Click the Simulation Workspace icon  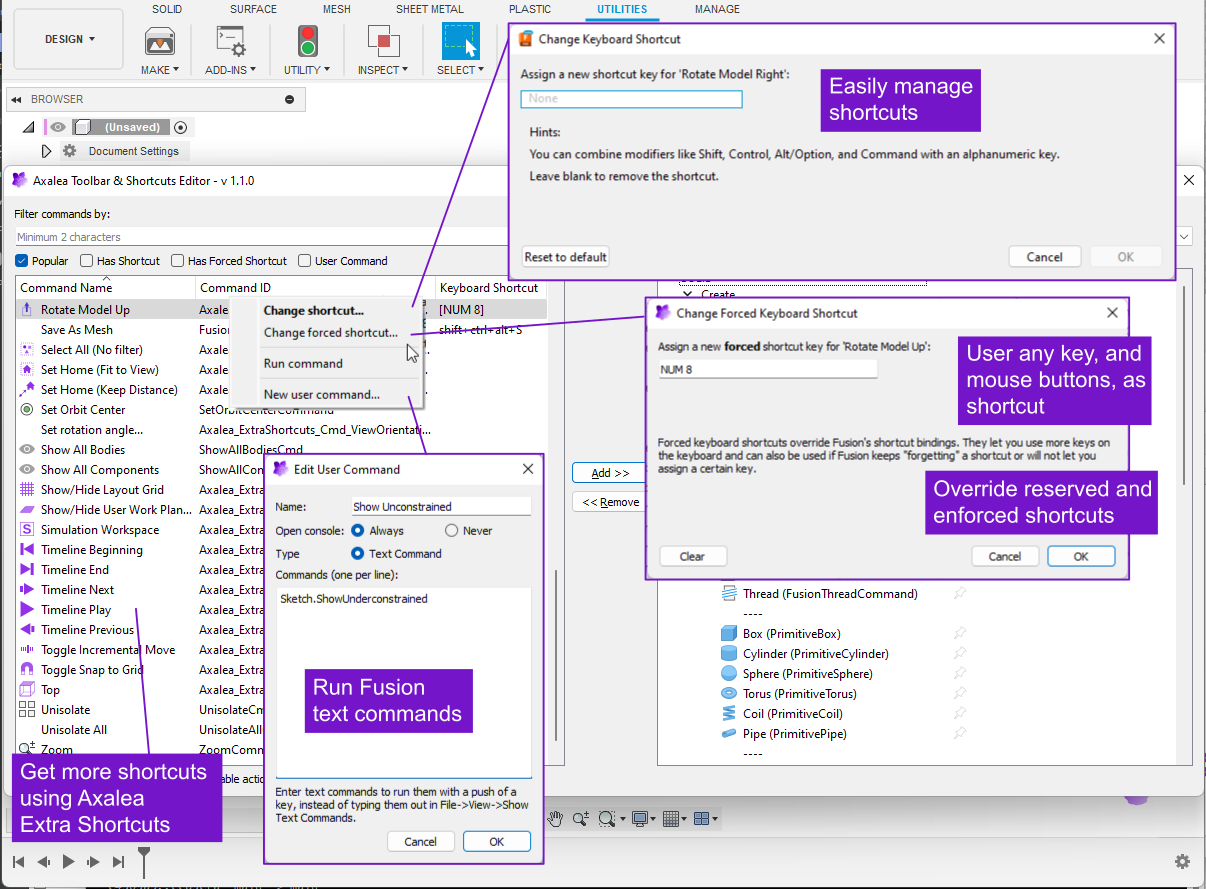coord(27,530)
